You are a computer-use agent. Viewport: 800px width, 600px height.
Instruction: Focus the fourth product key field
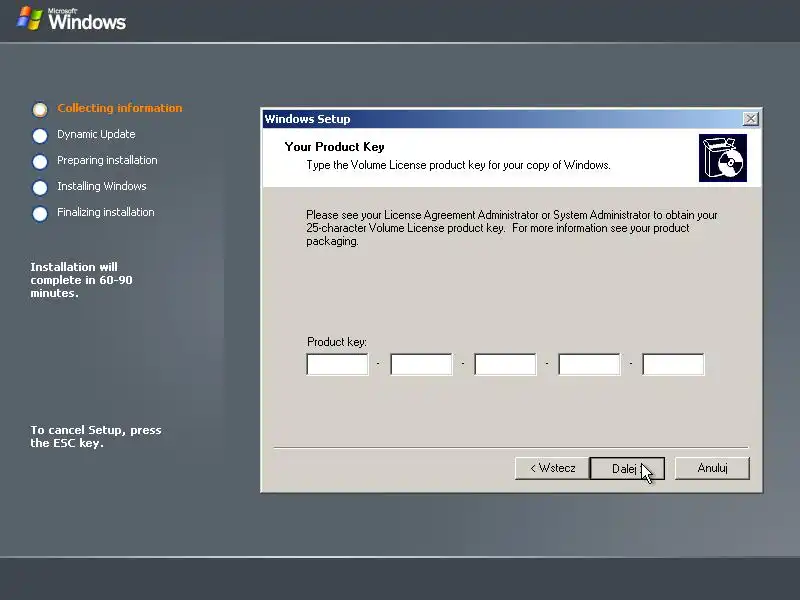(589, 364)
